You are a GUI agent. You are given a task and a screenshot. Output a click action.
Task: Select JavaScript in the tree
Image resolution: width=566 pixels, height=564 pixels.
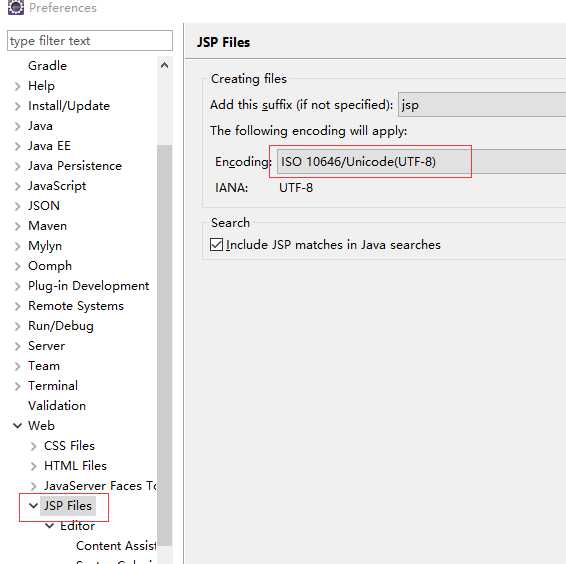point(57,186)
